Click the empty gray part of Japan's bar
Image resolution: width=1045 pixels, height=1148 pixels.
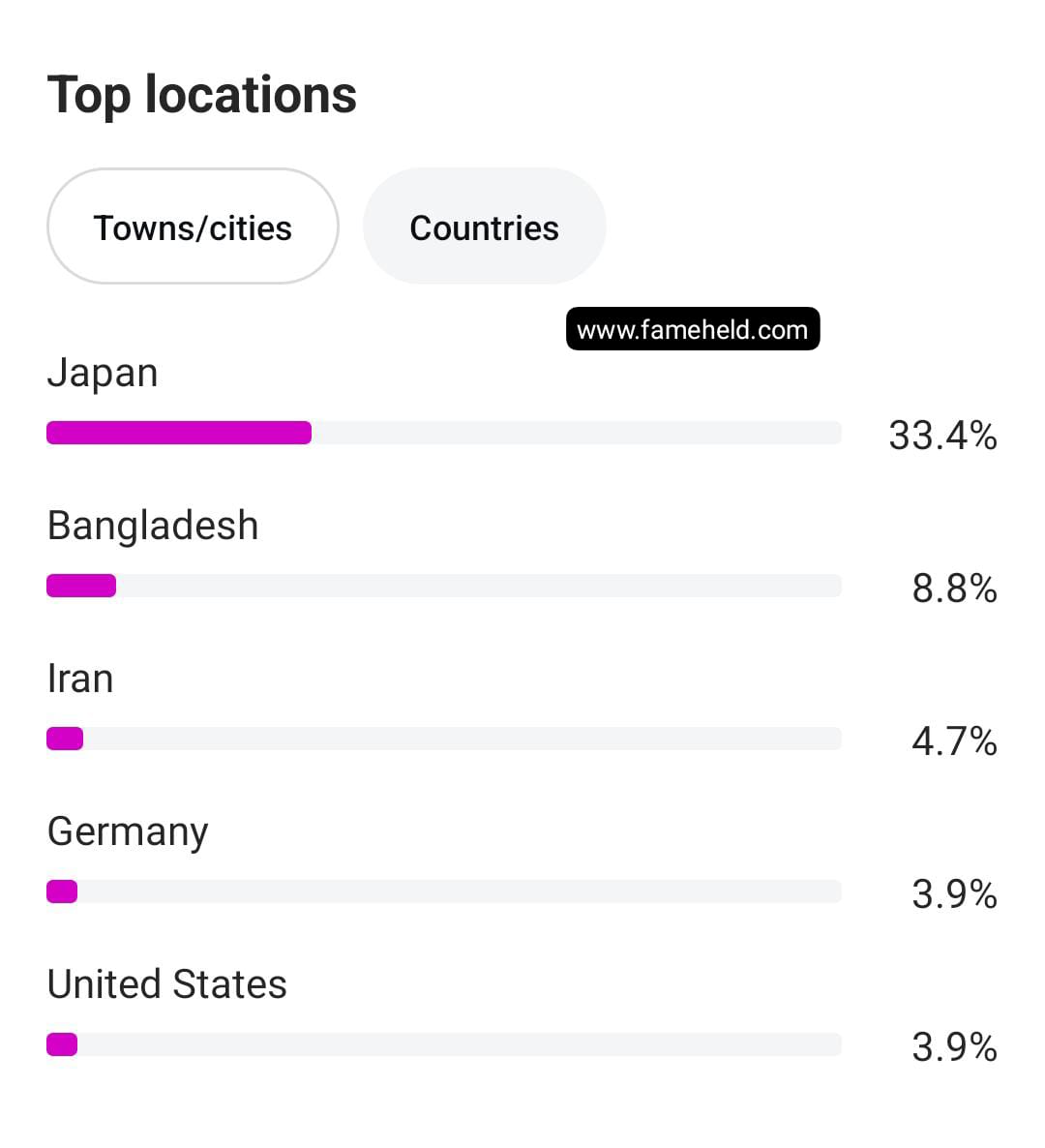click(x=576, y=433)
